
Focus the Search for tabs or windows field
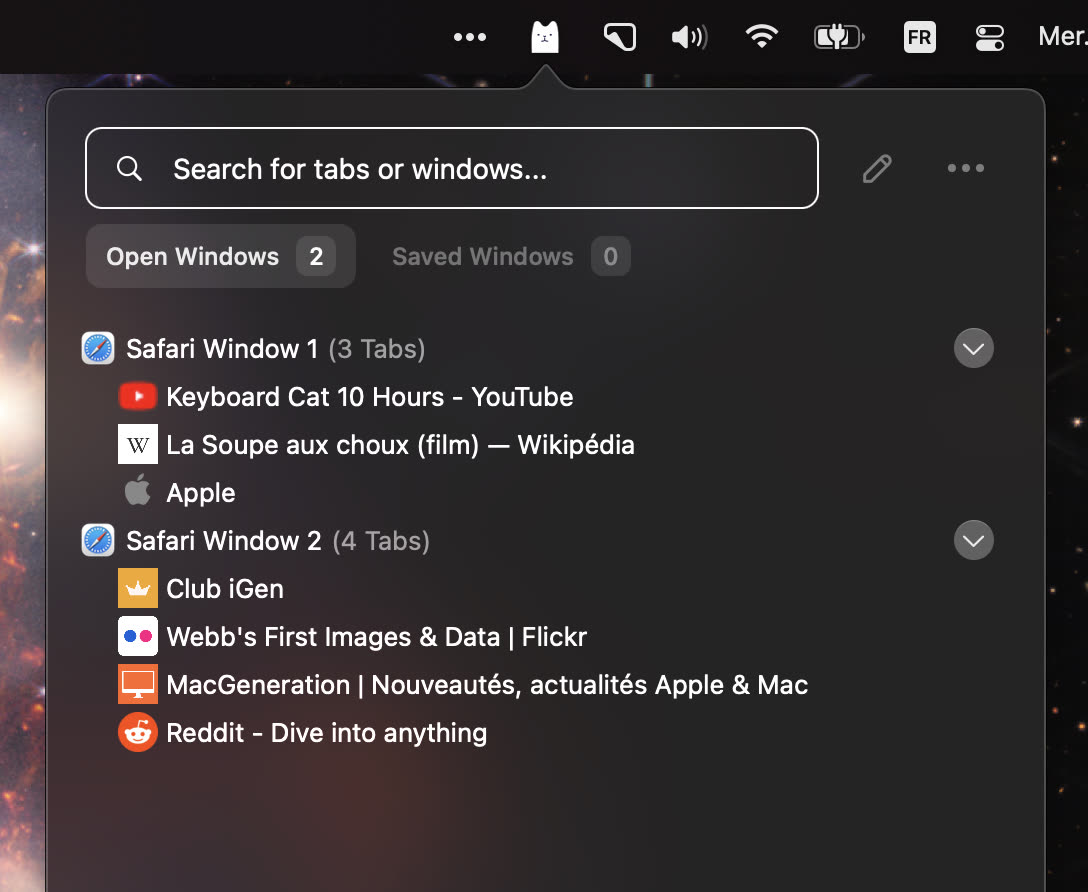[x=452, y=168]
